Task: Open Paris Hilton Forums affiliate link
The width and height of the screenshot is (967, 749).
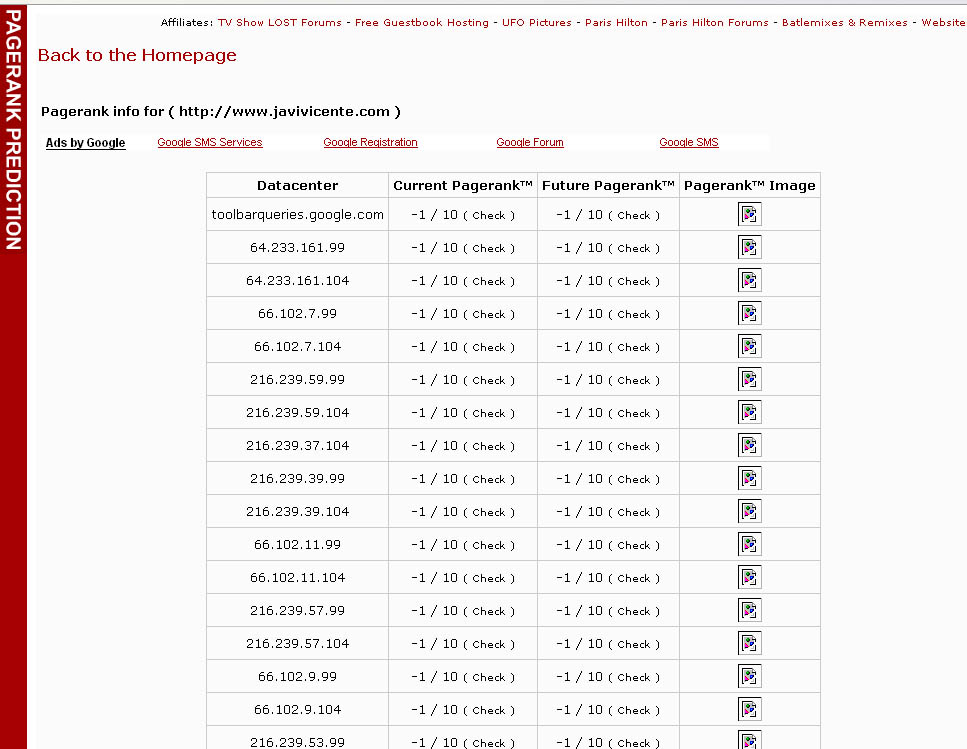Action: (x=715, y=22)
